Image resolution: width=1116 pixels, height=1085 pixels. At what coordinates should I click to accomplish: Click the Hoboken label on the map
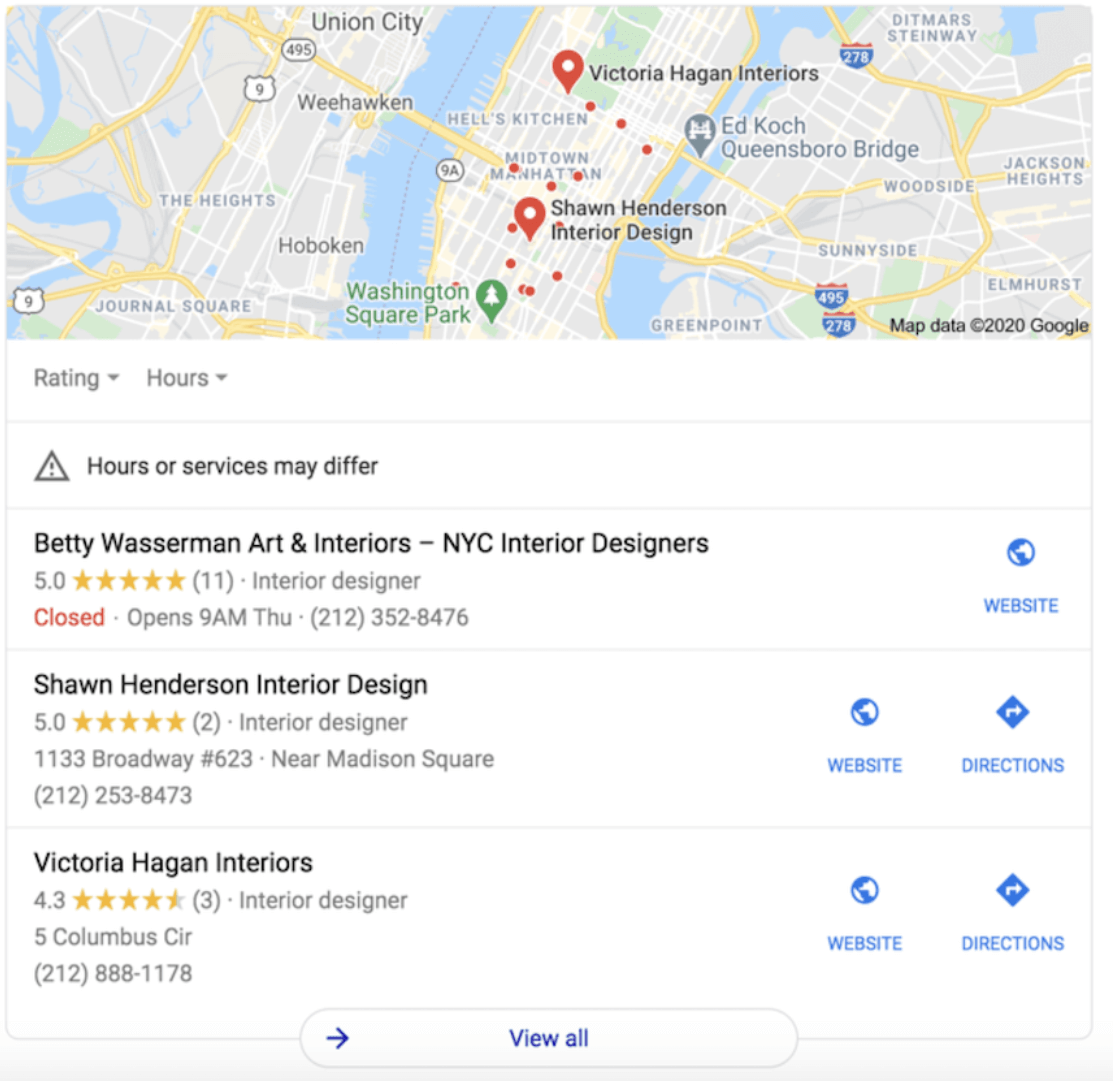point(320,246)
